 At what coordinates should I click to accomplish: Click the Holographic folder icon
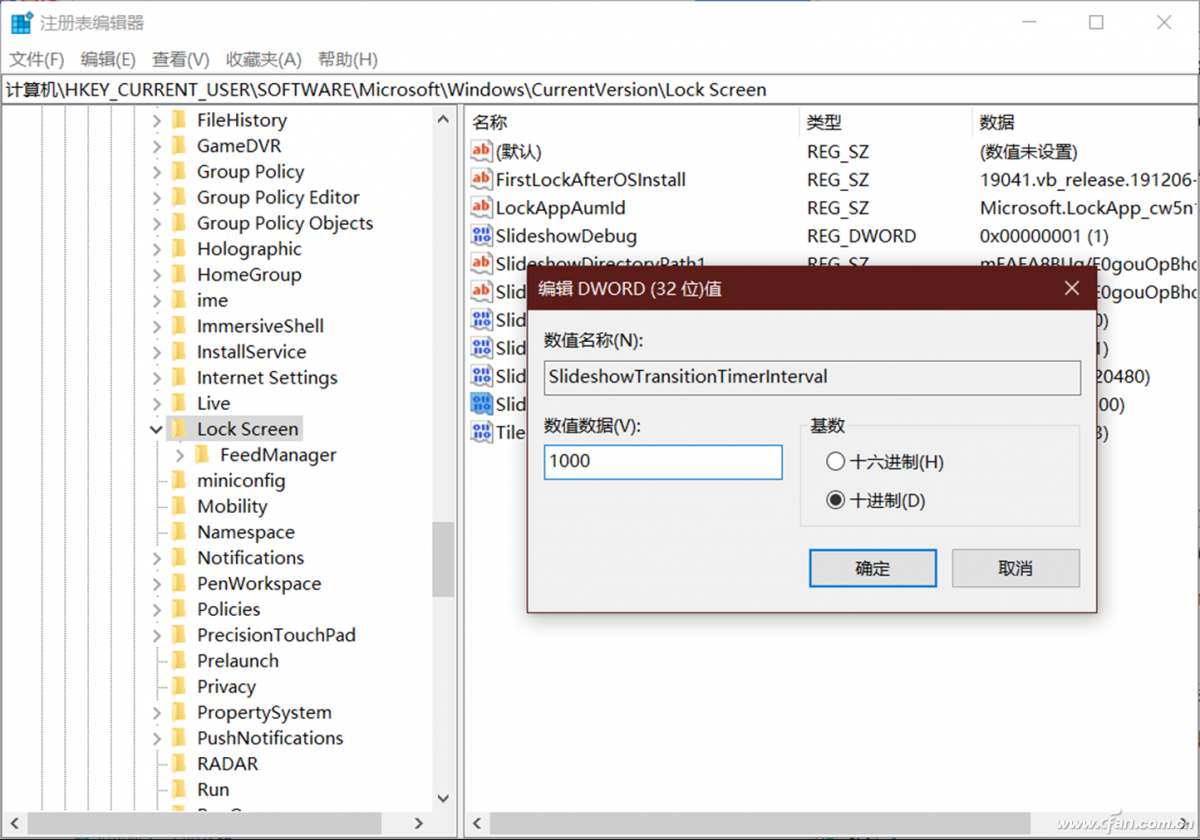(x=179, y=249)
